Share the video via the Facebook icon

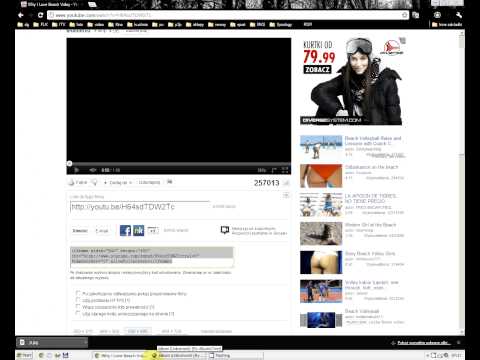pyautogui.click(x=125, y=230)
